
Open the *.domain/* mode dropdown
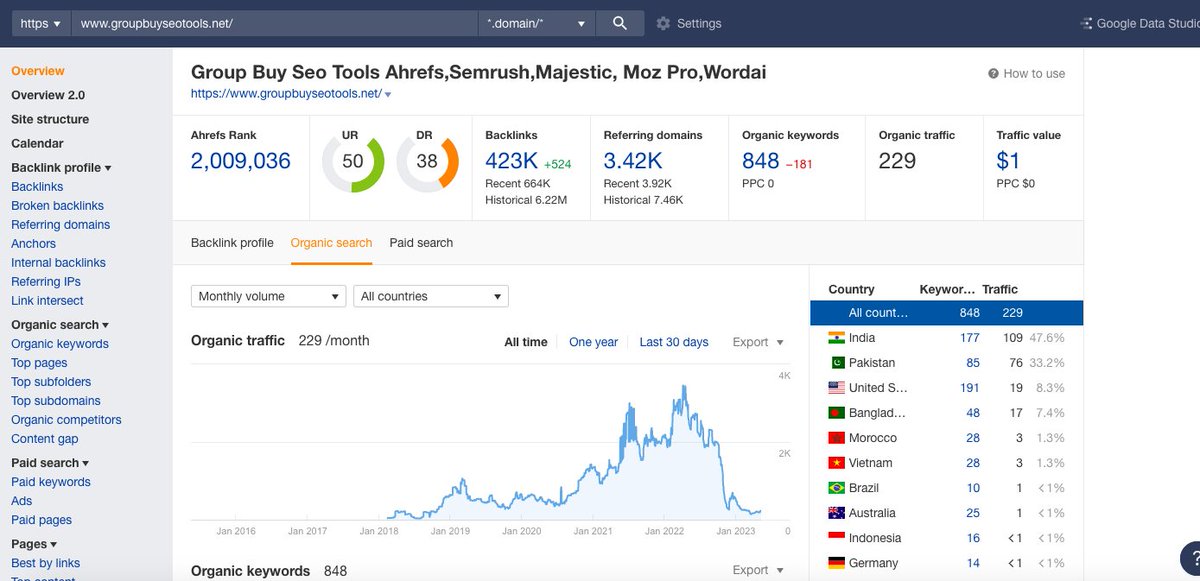point(536,23)
